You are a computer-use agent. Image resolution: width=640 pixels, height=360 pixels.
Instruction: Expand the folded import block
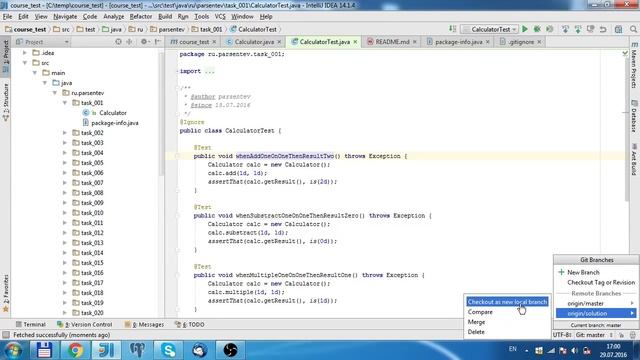(209, 71)
